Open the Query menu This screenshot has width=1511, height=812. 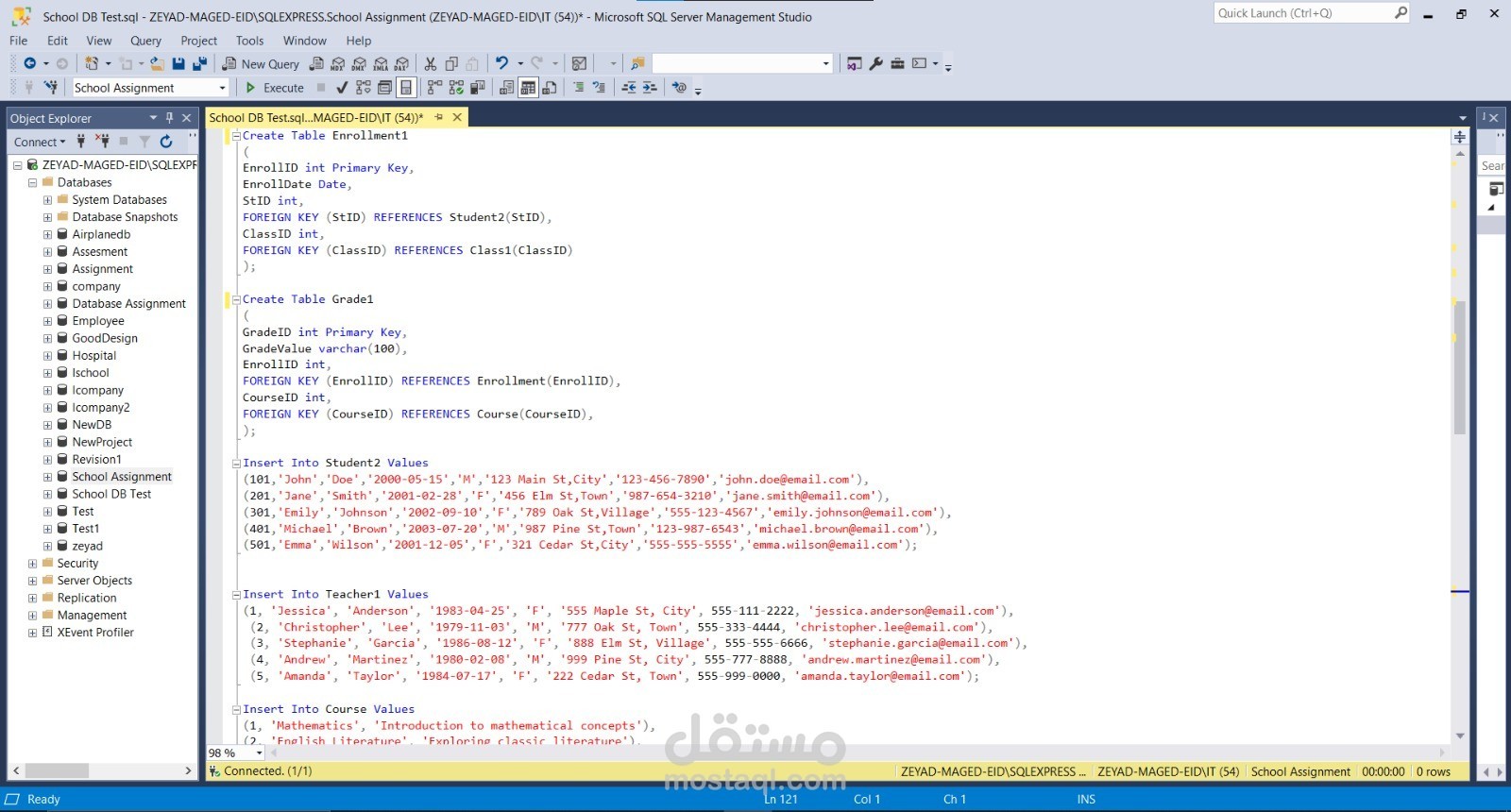coord(145,41)
